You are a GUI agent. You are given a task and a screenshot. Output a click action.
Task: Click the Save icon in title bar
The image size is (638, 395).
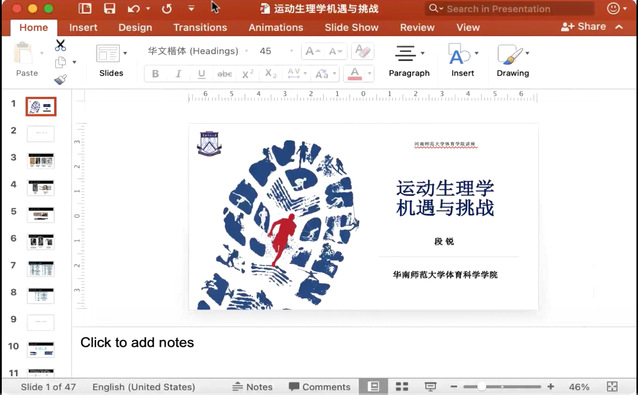(109, 9)
